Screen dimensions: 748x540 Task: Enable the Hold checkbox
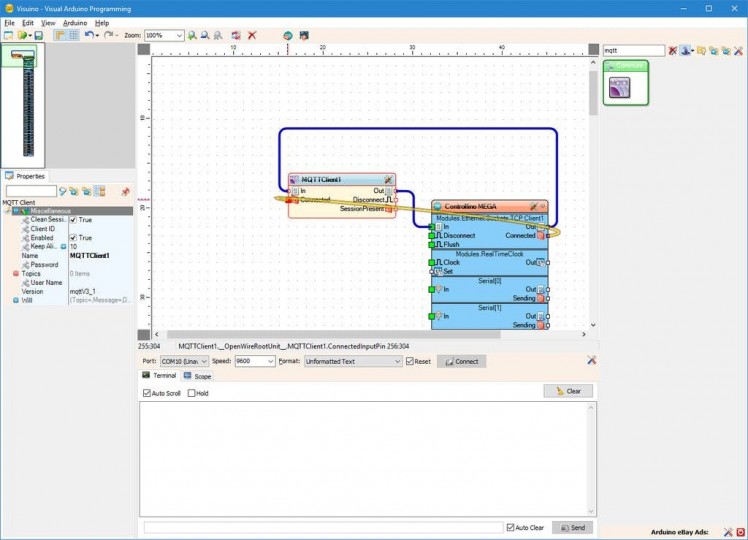click(x=192, y=393)
